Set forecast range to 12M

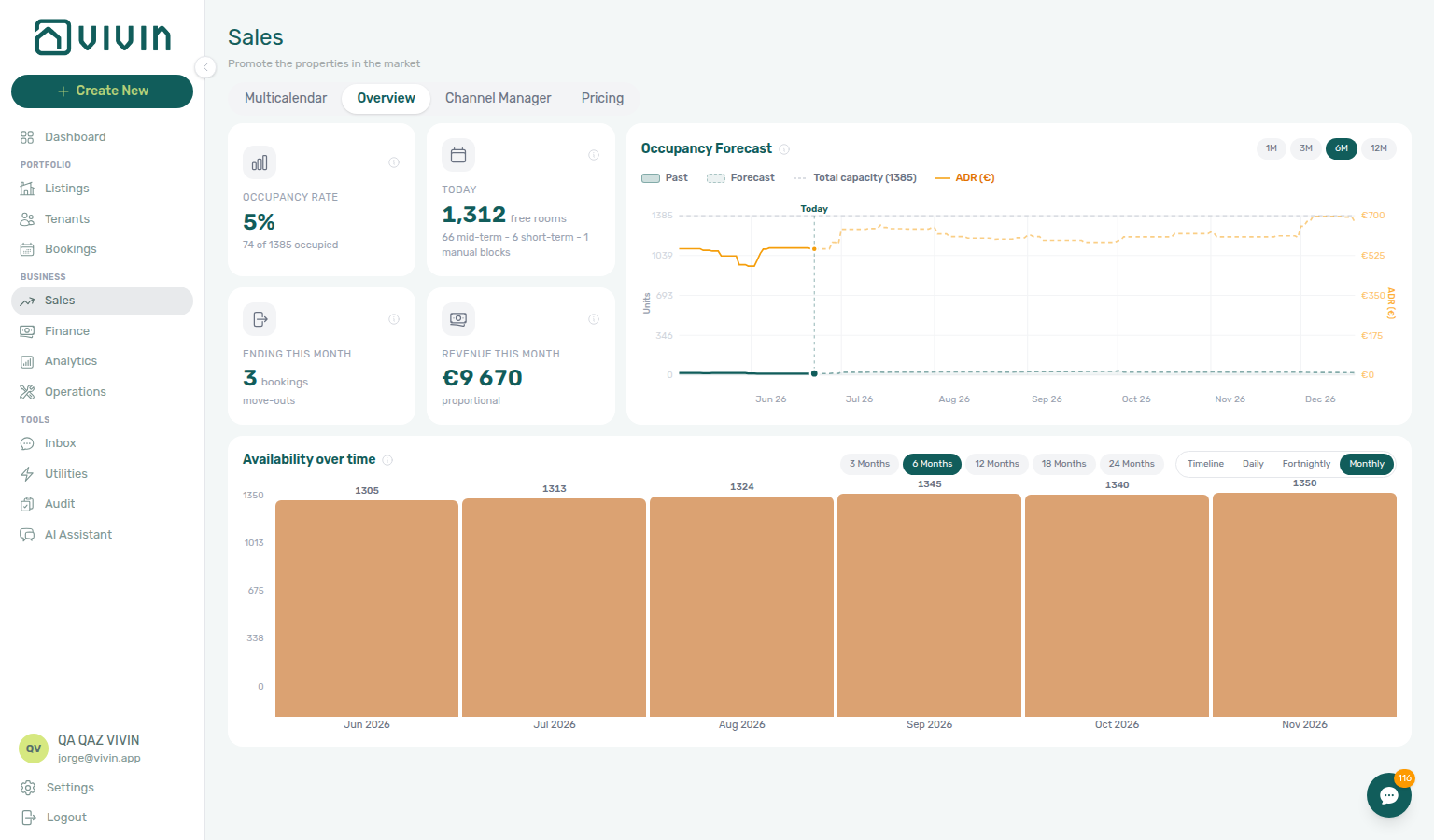coord(1379,148)
